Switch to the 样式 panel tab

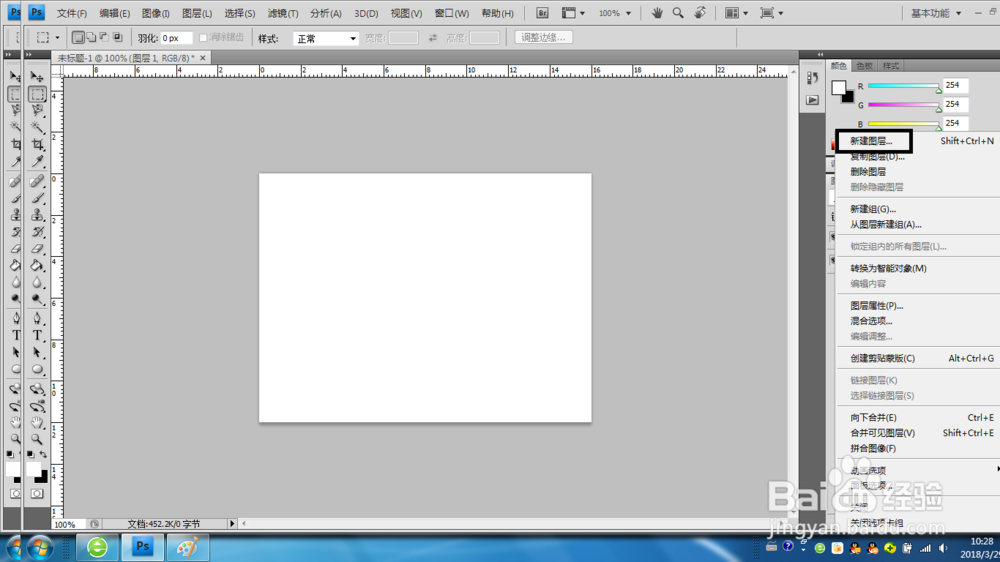(x=891, y=66)
